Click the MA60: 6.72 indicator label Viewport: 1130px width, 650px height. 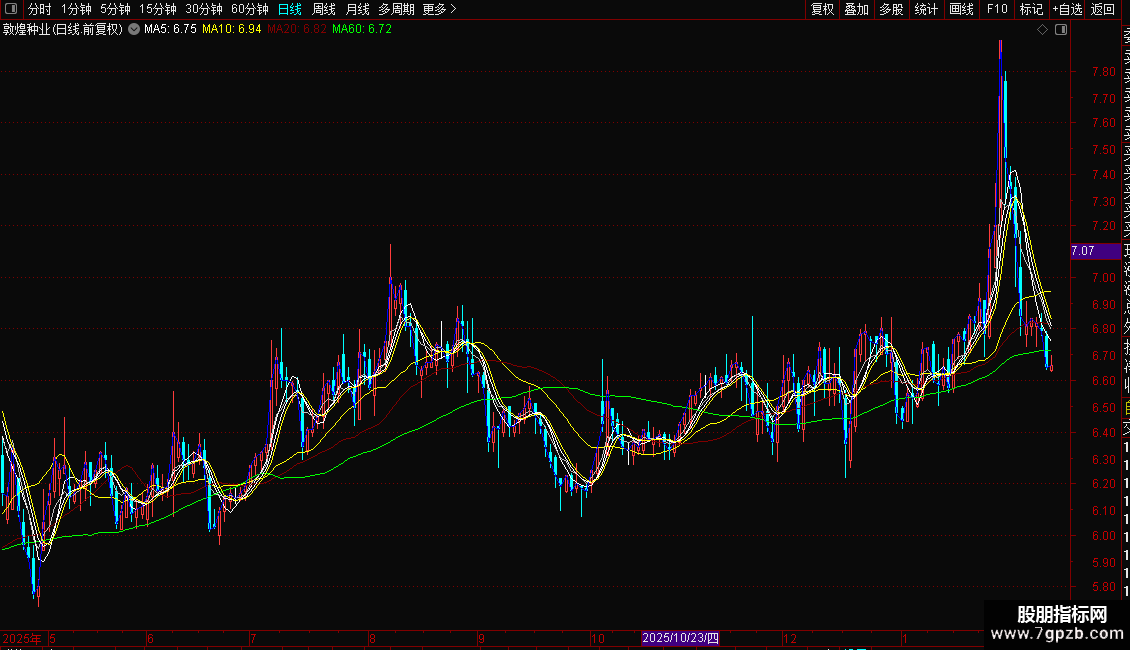[362, 29]
